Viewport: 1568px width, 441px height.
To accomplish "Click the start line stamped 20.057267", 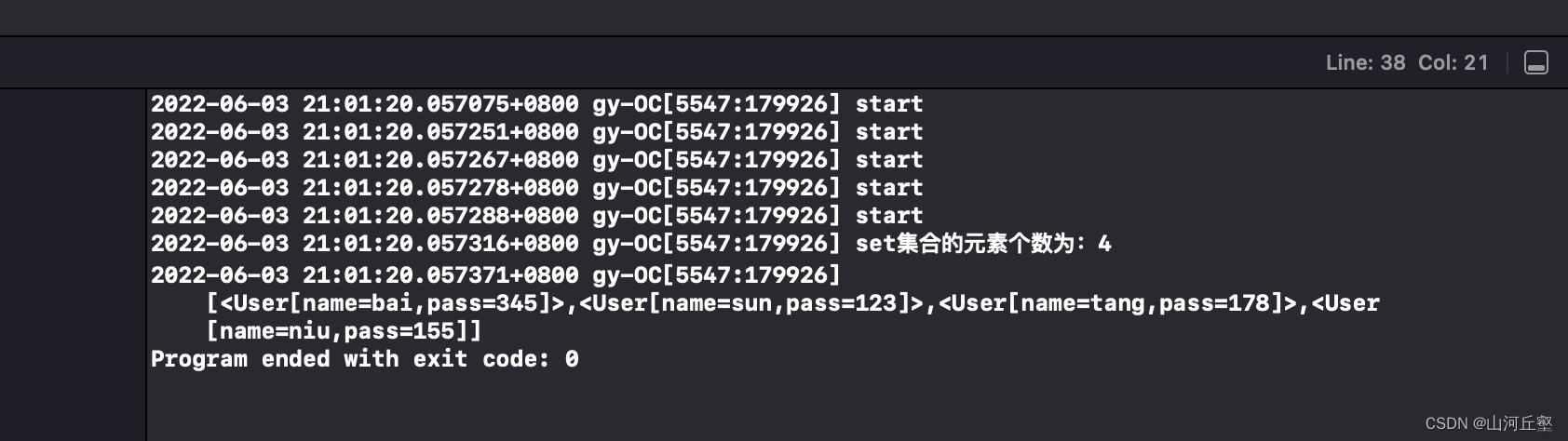I will 536,160.
